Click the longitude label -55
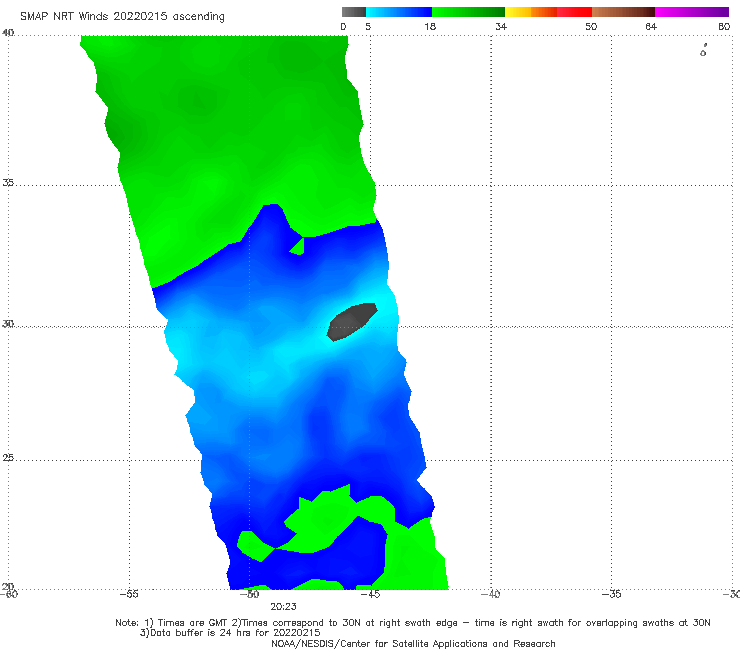740x650 pixels. tap(129, 594)
